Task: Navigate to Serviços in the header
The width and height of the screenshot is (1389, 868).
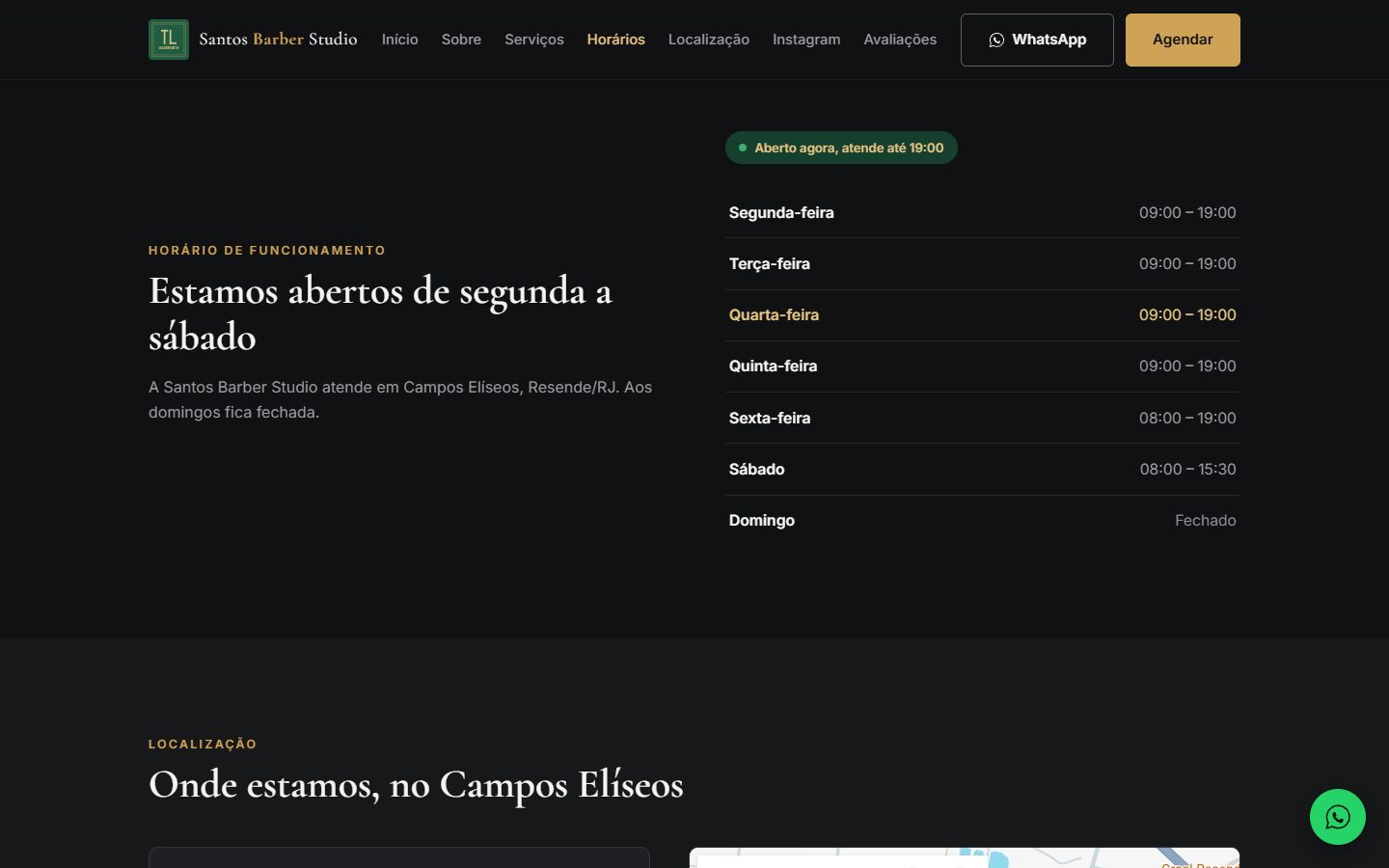Action: point(534,40)
